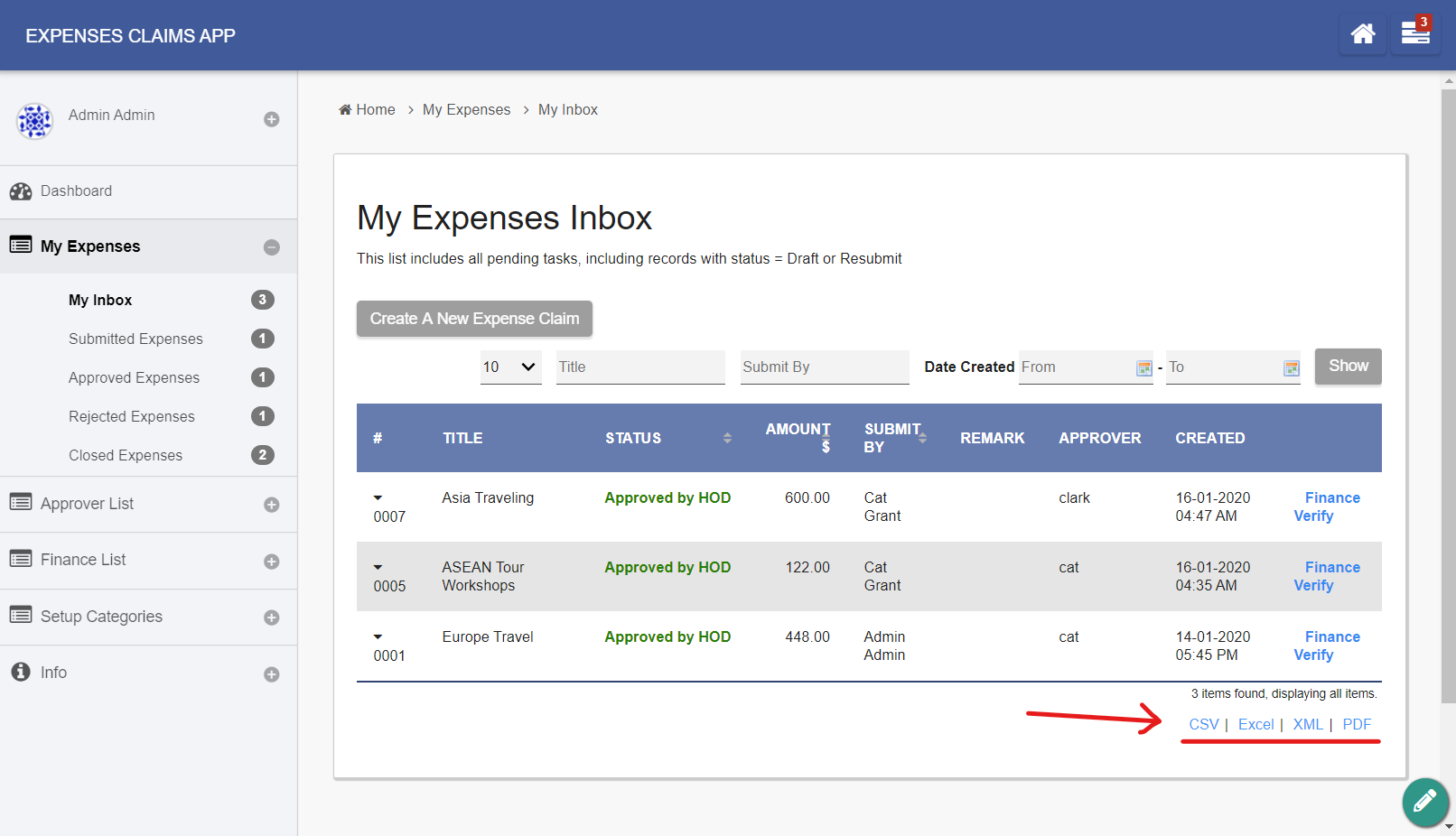Open the From date calendar picker icon
The width and height of the screenshot is (1456, 836).
coord(1143,367)
